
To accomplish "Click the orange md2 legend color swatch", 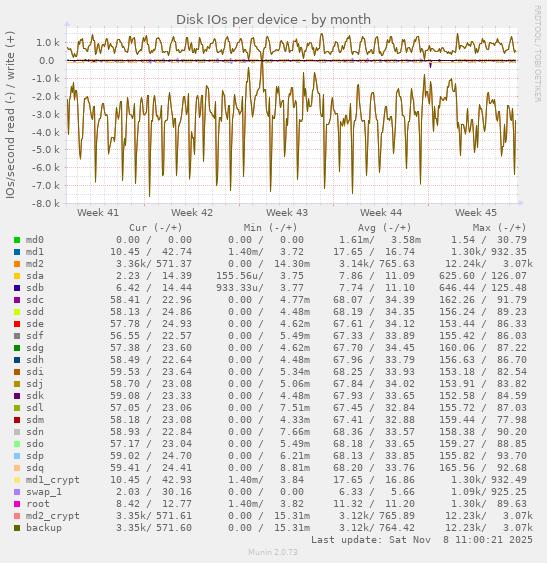I will tap(17, 264).
